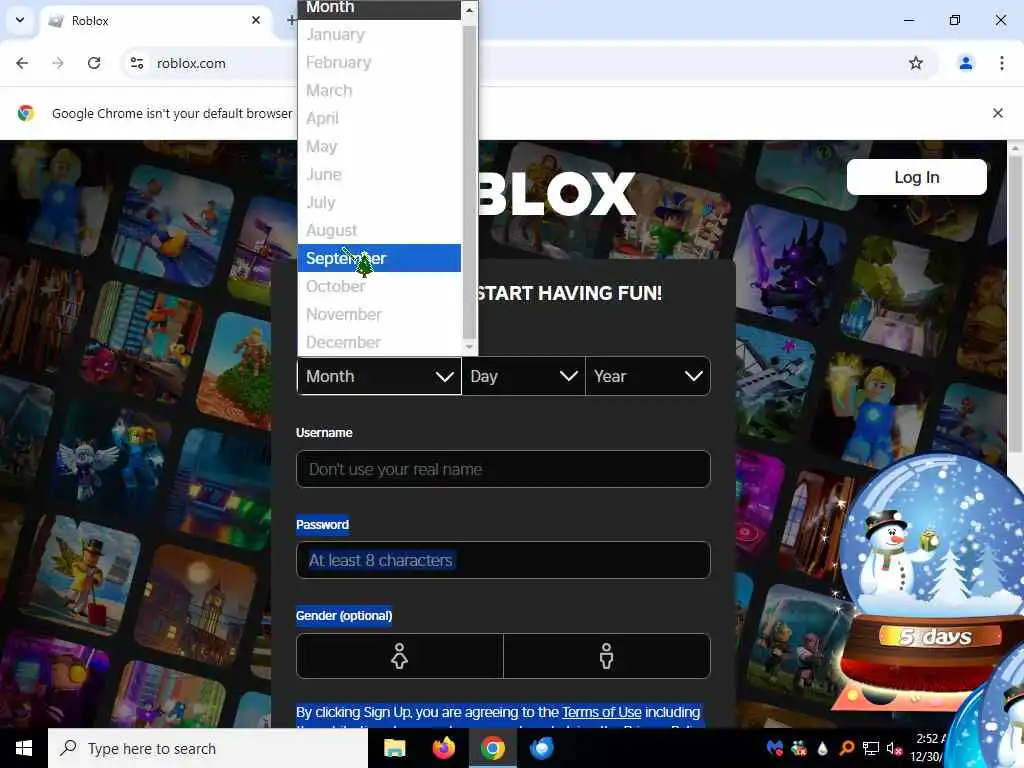1024x768 pixels.
Task: Switch to Chrome in the taskbar
Action: (493, 748)
